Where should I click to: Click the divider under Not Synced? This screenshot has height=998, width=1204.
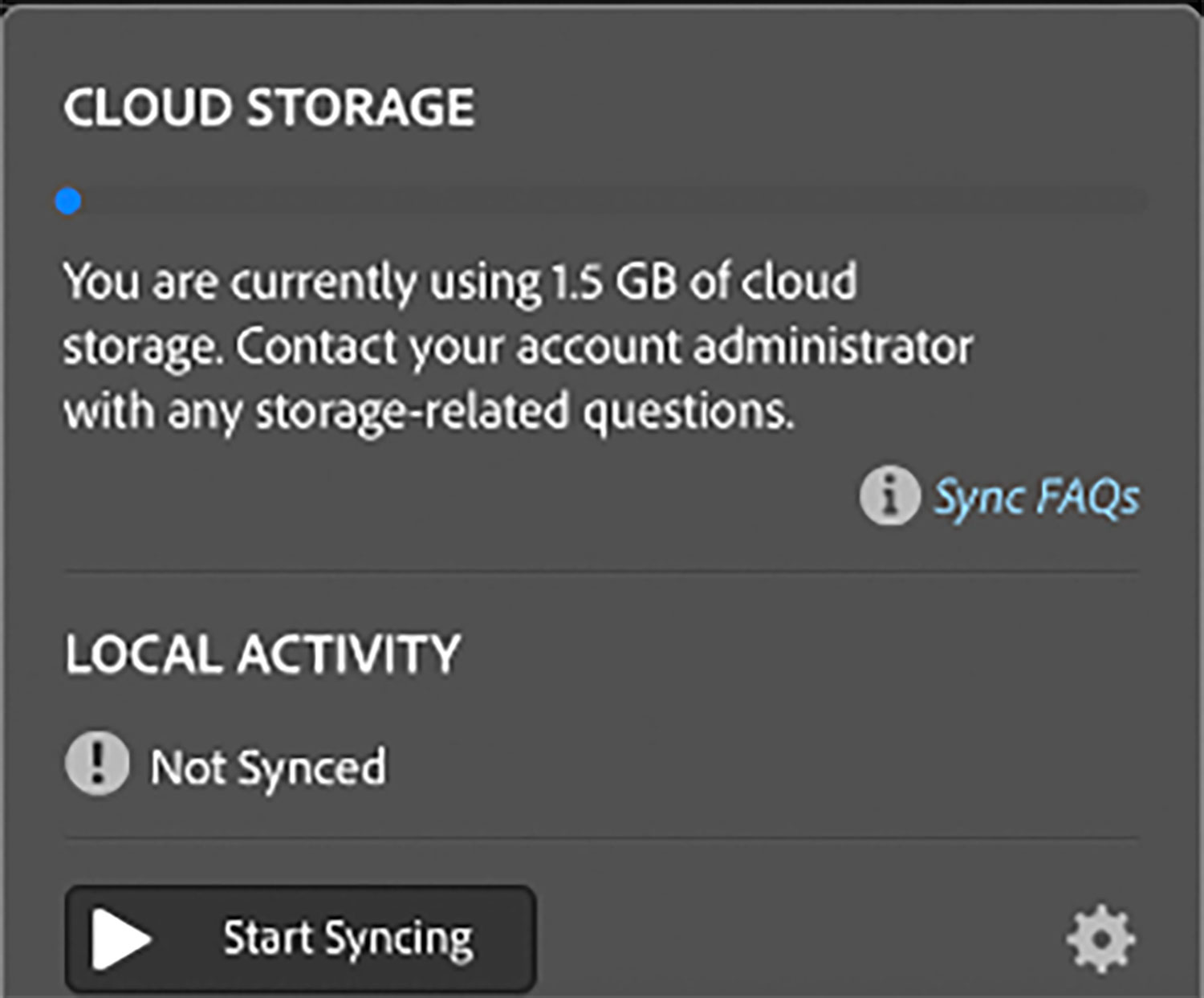point(602,838)
